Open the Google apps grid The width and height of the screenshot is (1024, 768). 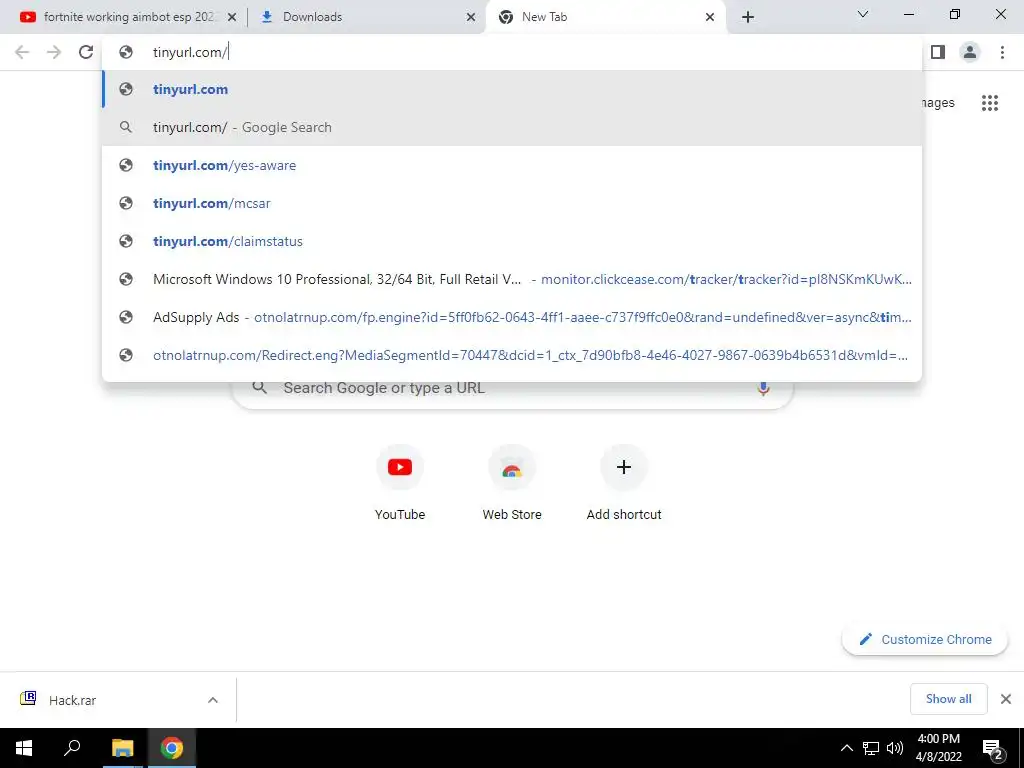point(990,103)
